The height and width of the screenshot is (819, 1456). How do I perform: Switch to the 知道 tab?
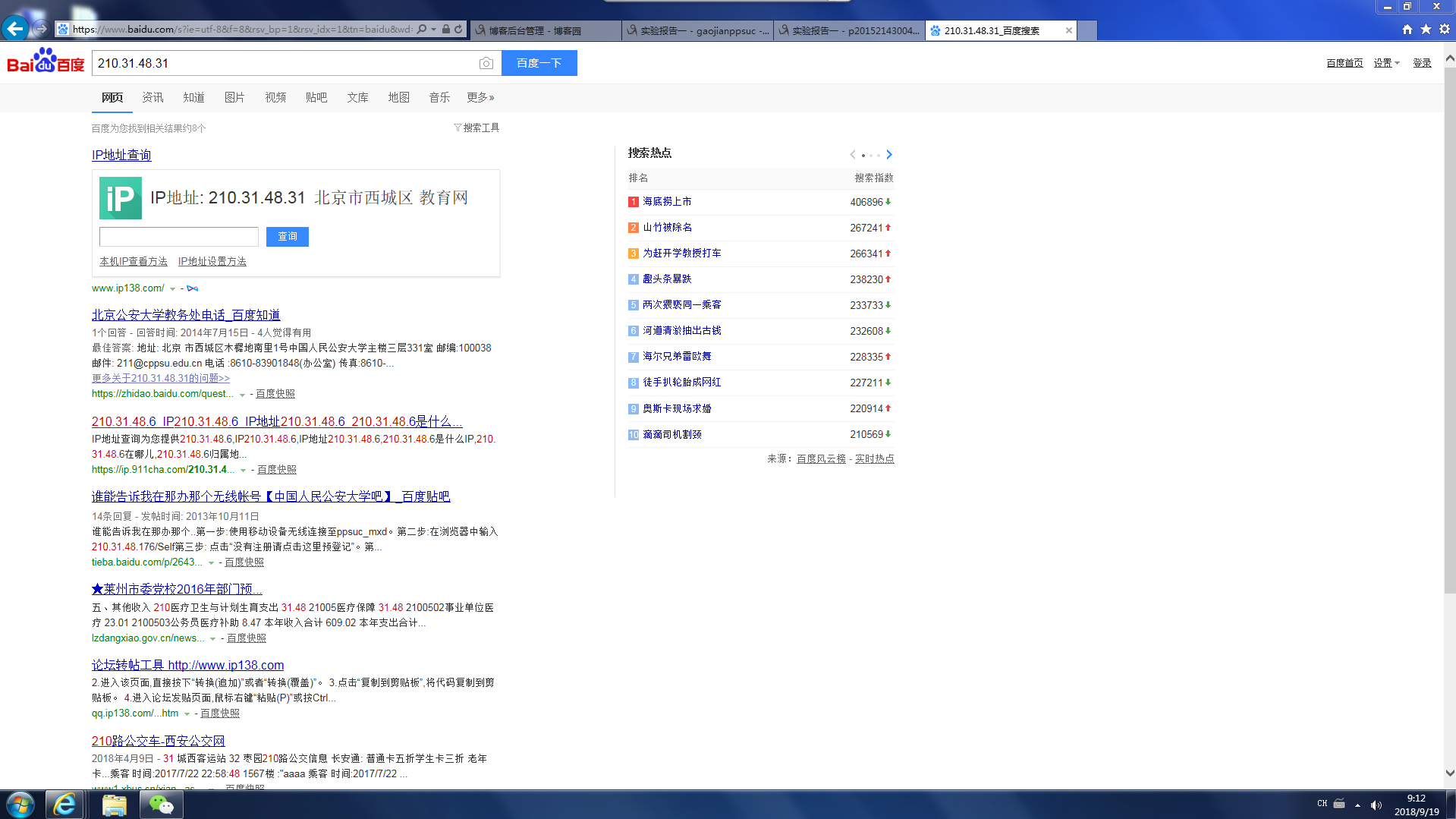tap(193, 97)
